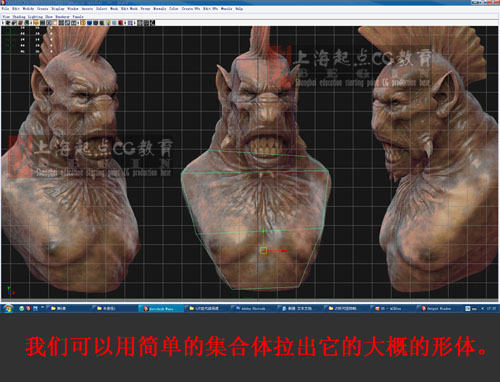Expand the Panels menu in viewport

pos(78,17)
